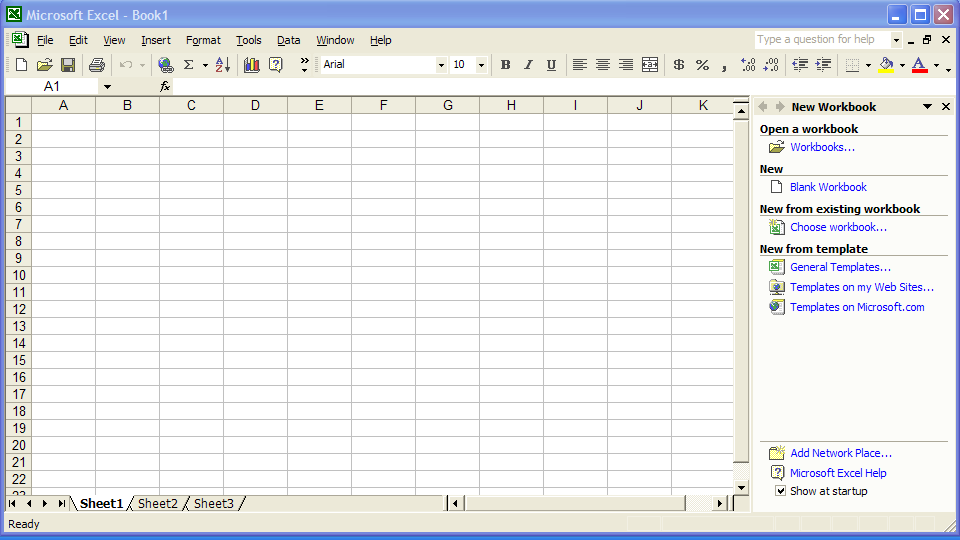Toggle Bold formatting

(505, 65)
